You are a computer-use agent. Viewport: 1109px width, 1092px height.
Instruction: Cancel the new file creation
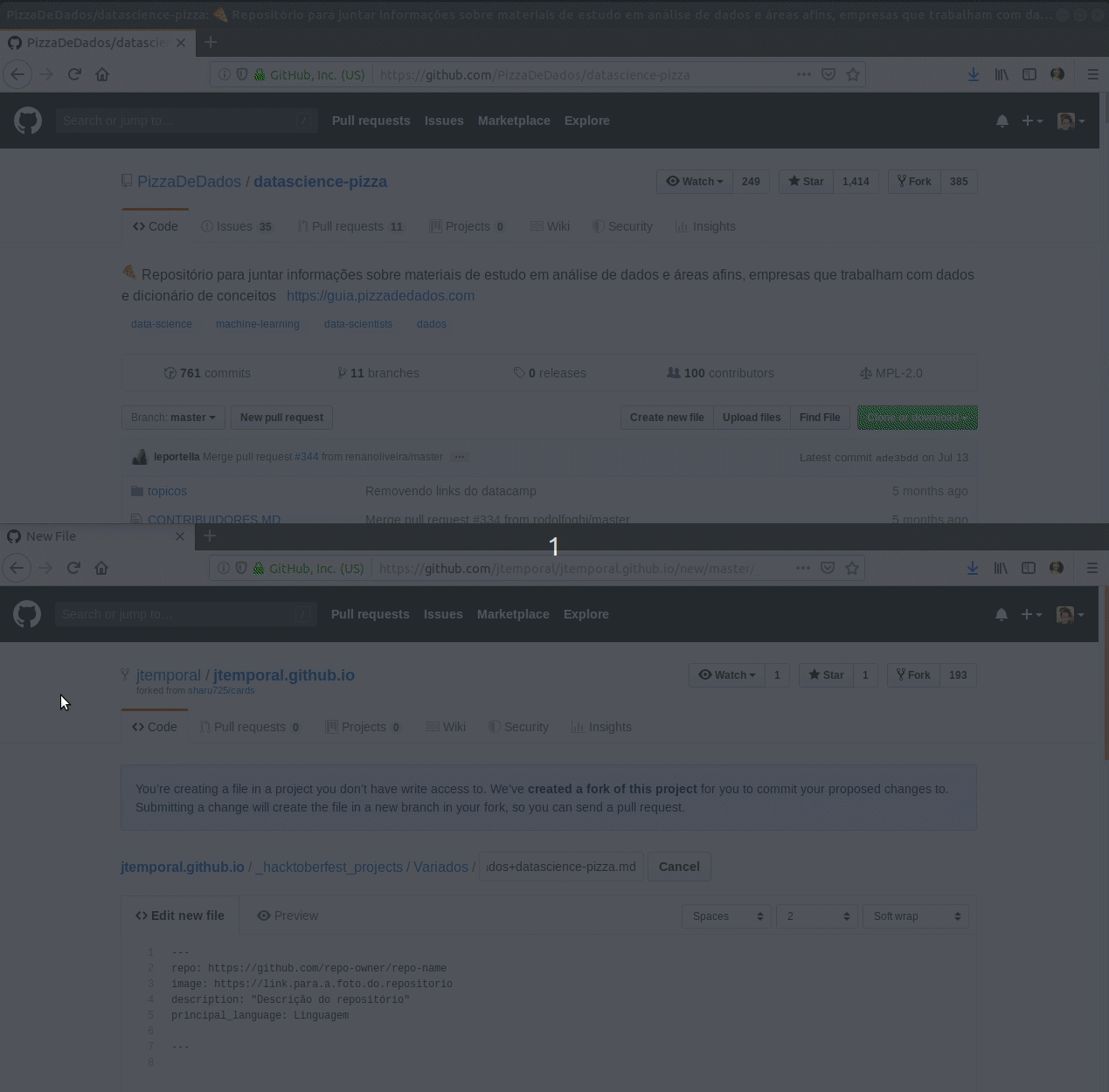click(x=679, y=867)
